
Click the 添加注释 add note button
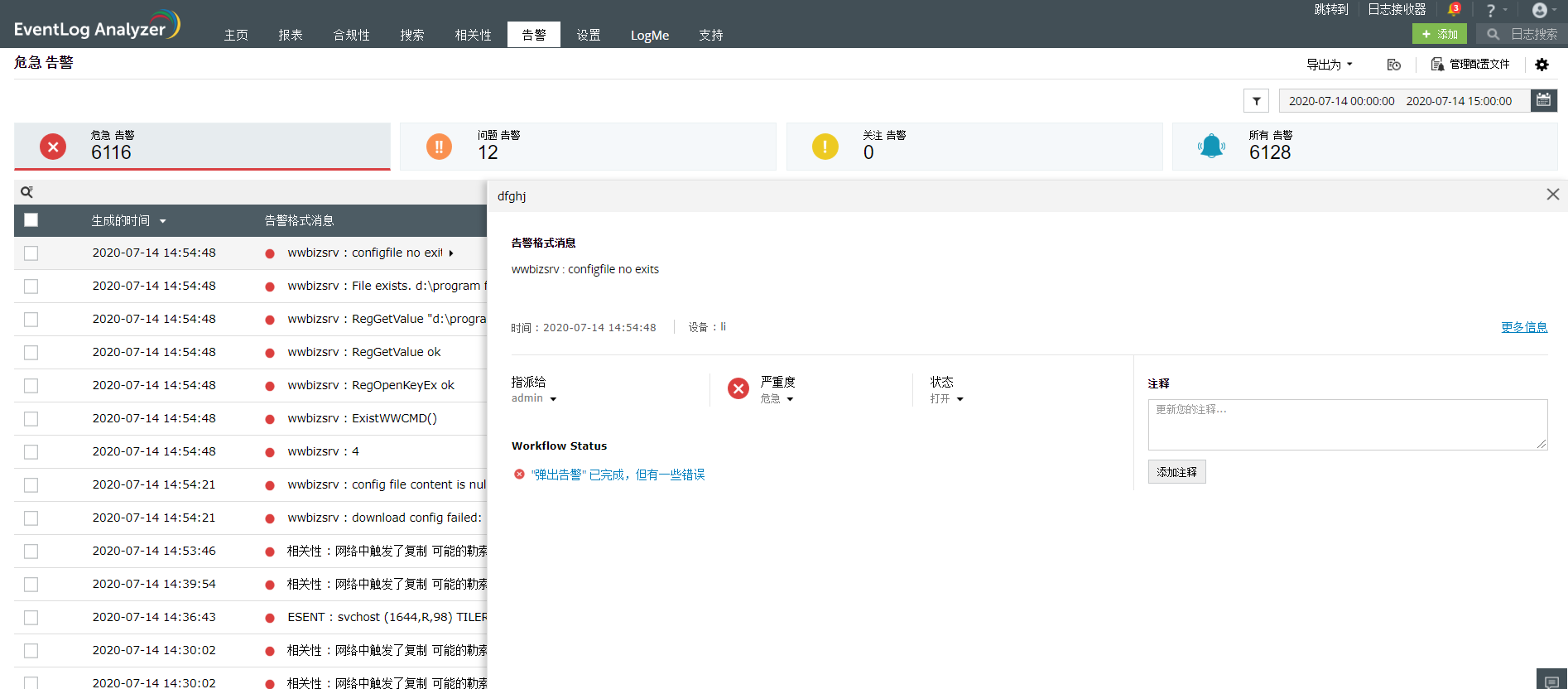pyautogui.click(x=1176, y=472)
